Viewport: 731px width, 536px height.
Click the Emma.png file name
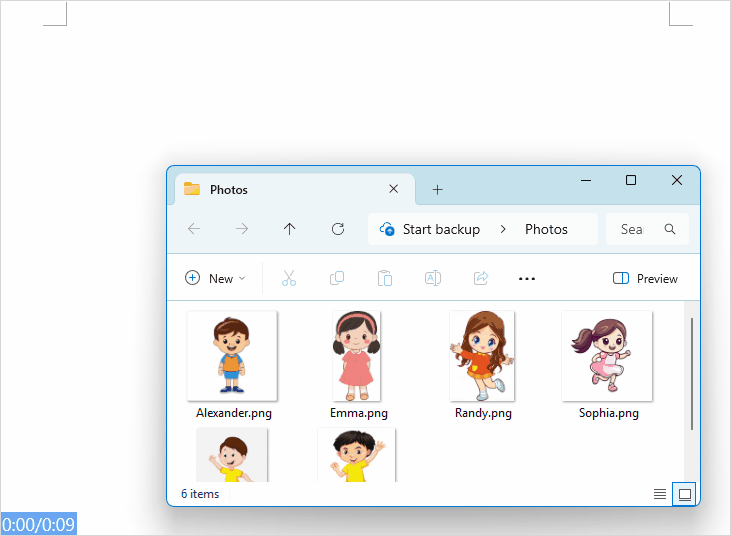pos(359,413)
